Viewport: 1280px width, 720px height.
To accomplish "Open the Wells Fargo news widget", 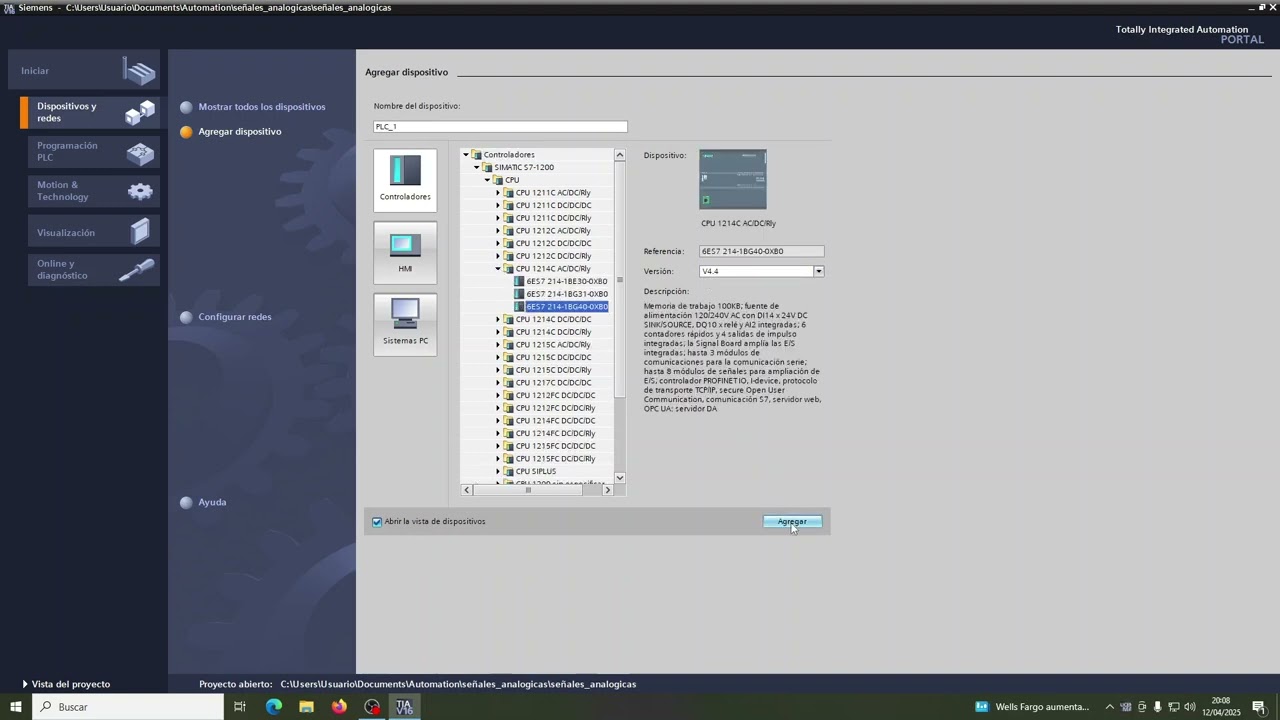I will tap(1032, 707).
